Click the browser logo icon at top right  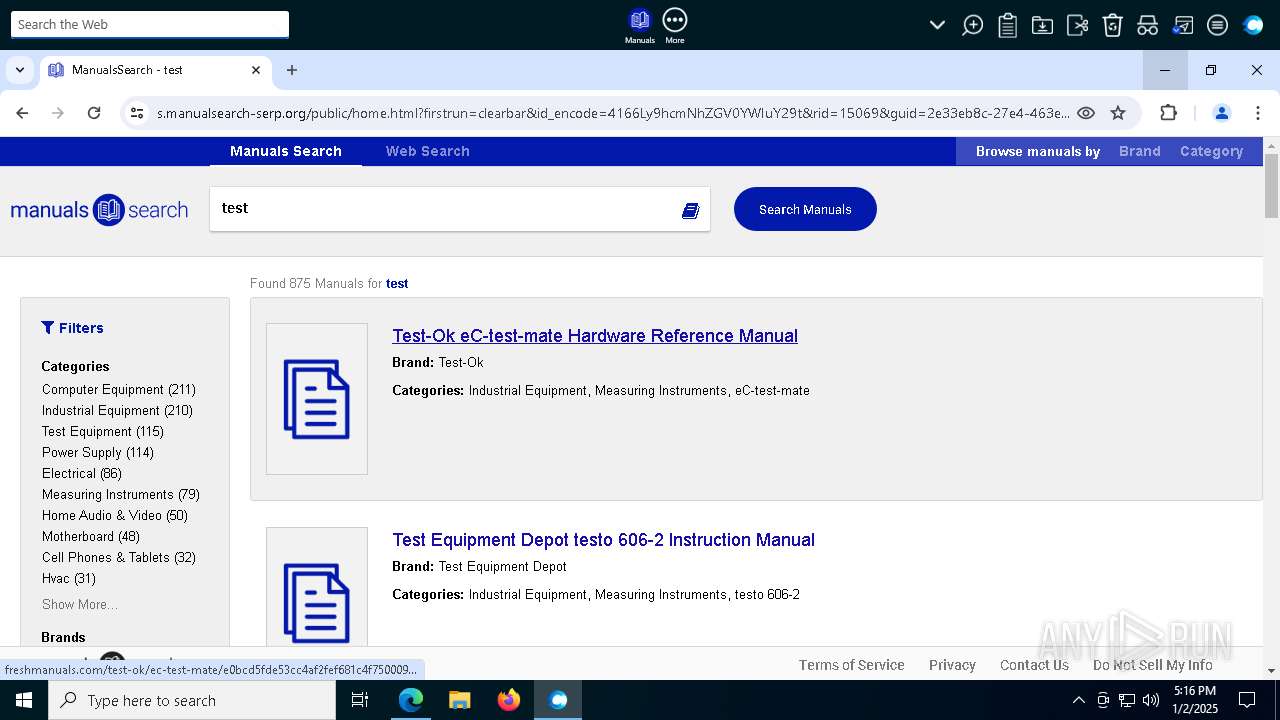click(x=1253, y=26)
